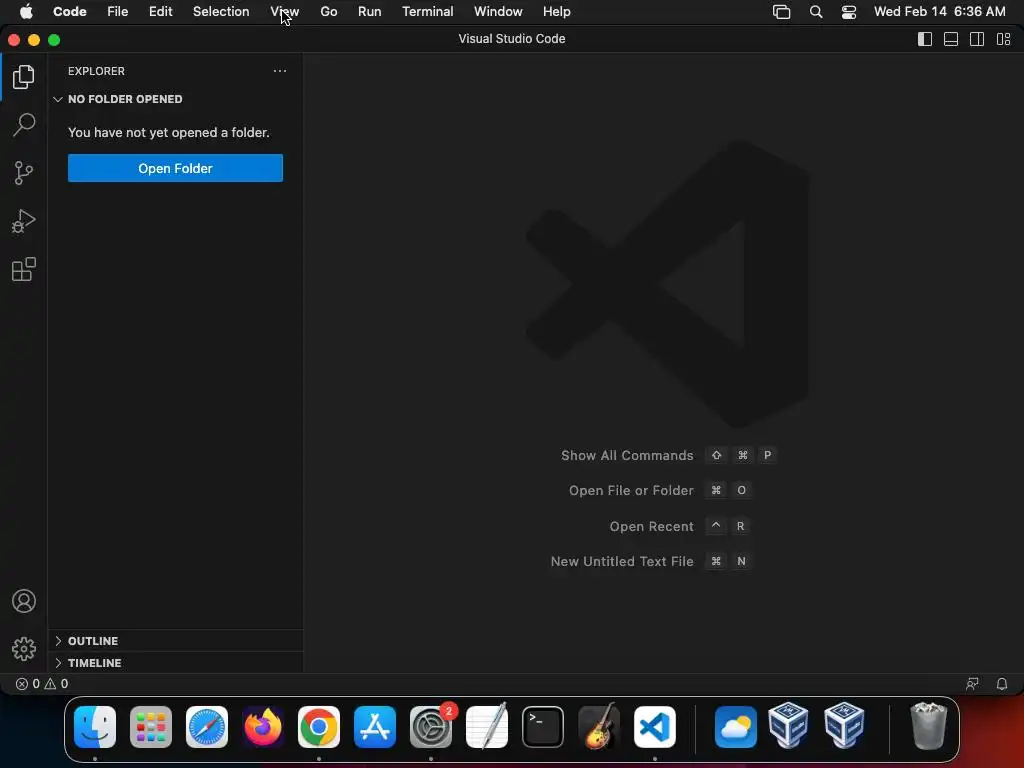1024x768 pixels.
Task: Open the Search view icon
Action: (24, 125)
